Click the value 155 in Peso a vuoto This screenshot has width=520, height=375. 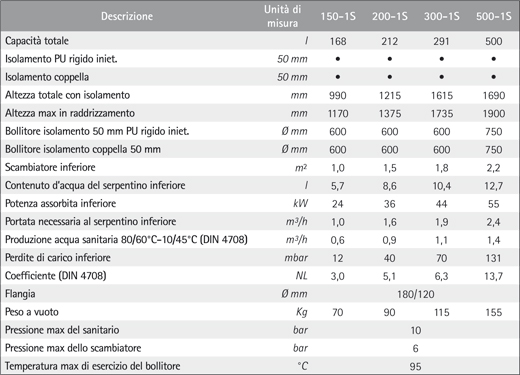click(x=494, y=313)
